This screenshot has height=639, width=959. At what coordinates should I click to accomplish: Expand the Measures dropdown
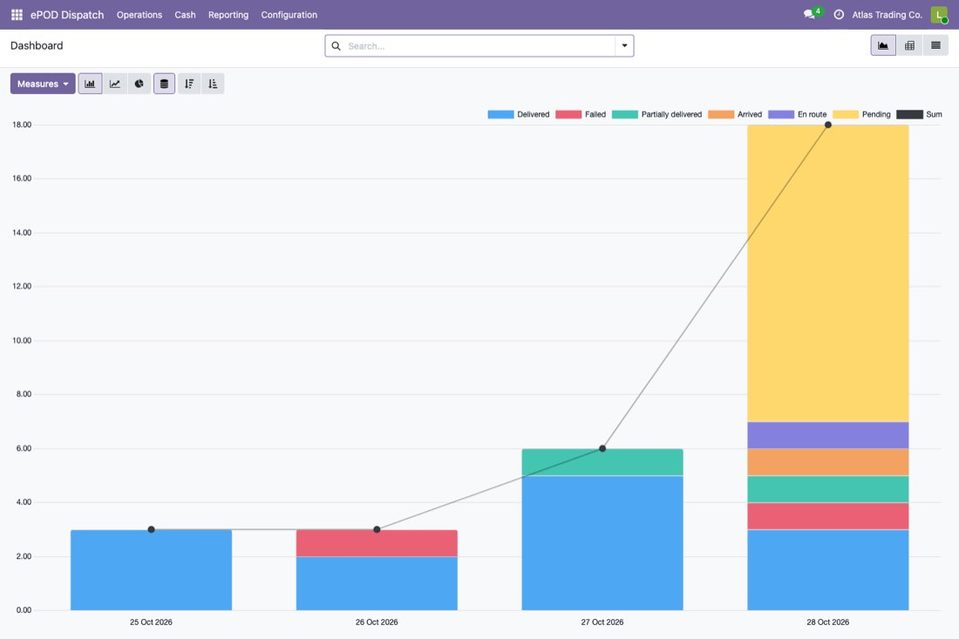tap(43, 84)
